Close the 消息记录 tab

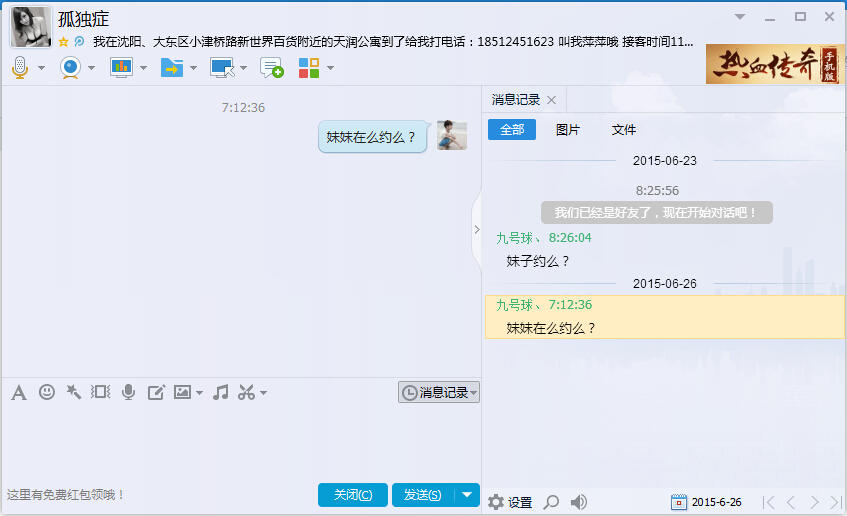click(x=552, y=100)
